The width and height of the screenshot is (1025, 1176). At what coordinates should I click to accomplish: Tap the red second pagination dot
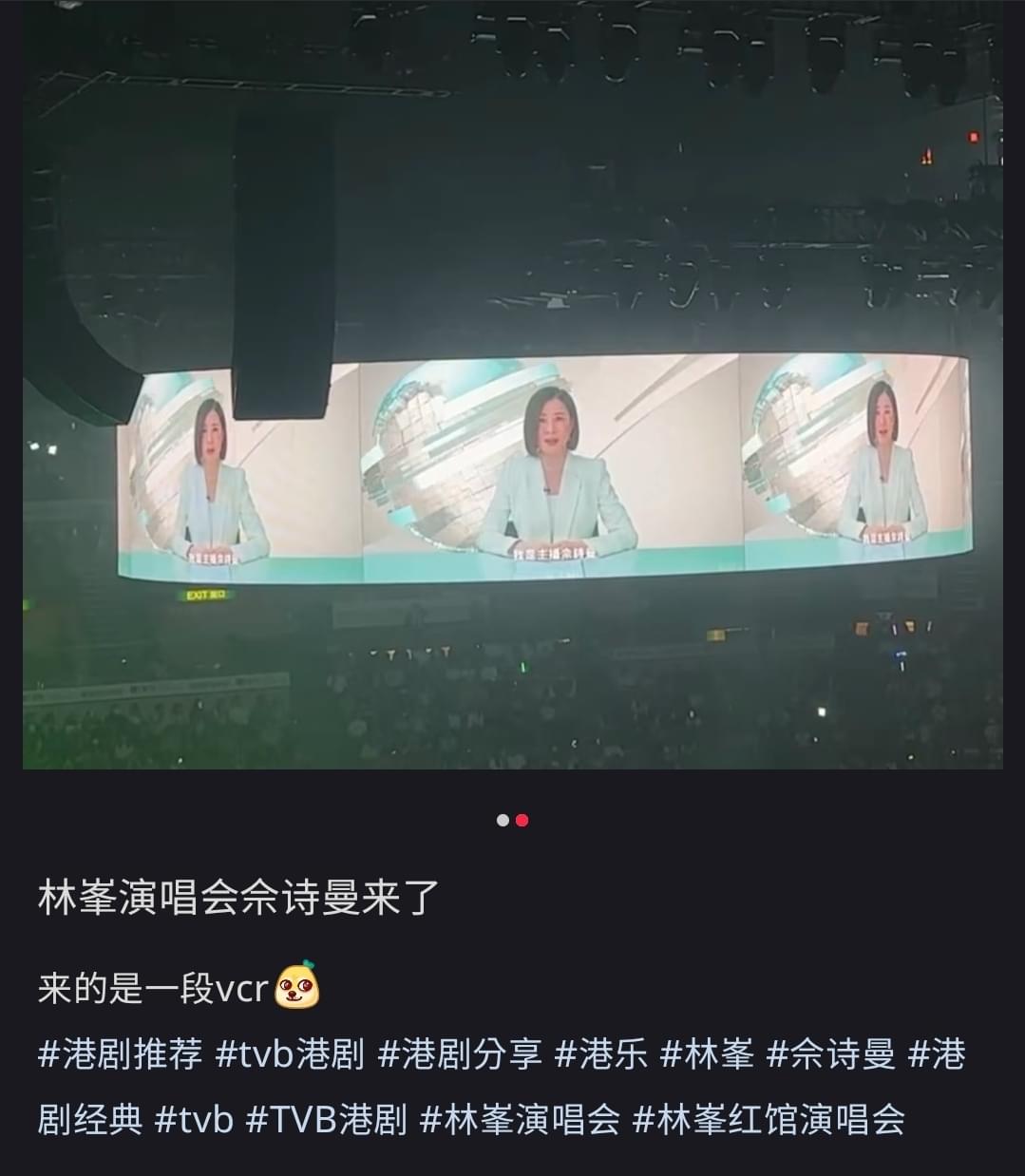tap(522, 820)
